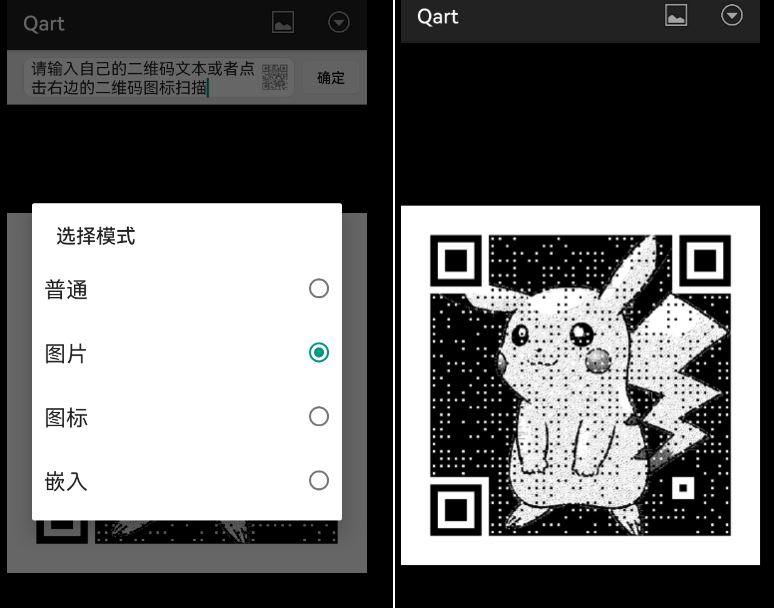Tap the Pikachu QR code image
Viewport: 774px width, 608px height.
(580, 385)
